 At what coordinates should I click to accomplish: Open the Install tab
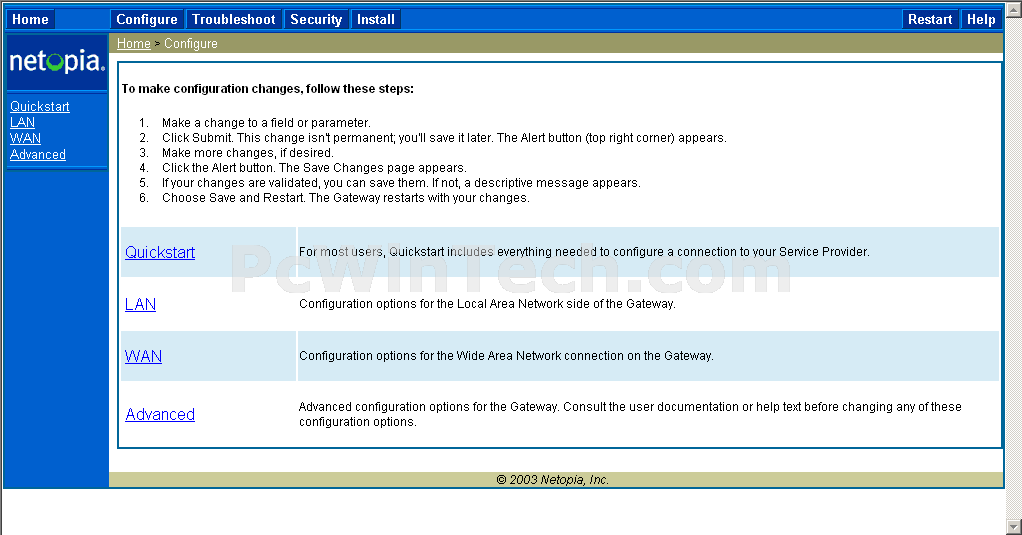point(375,20)
